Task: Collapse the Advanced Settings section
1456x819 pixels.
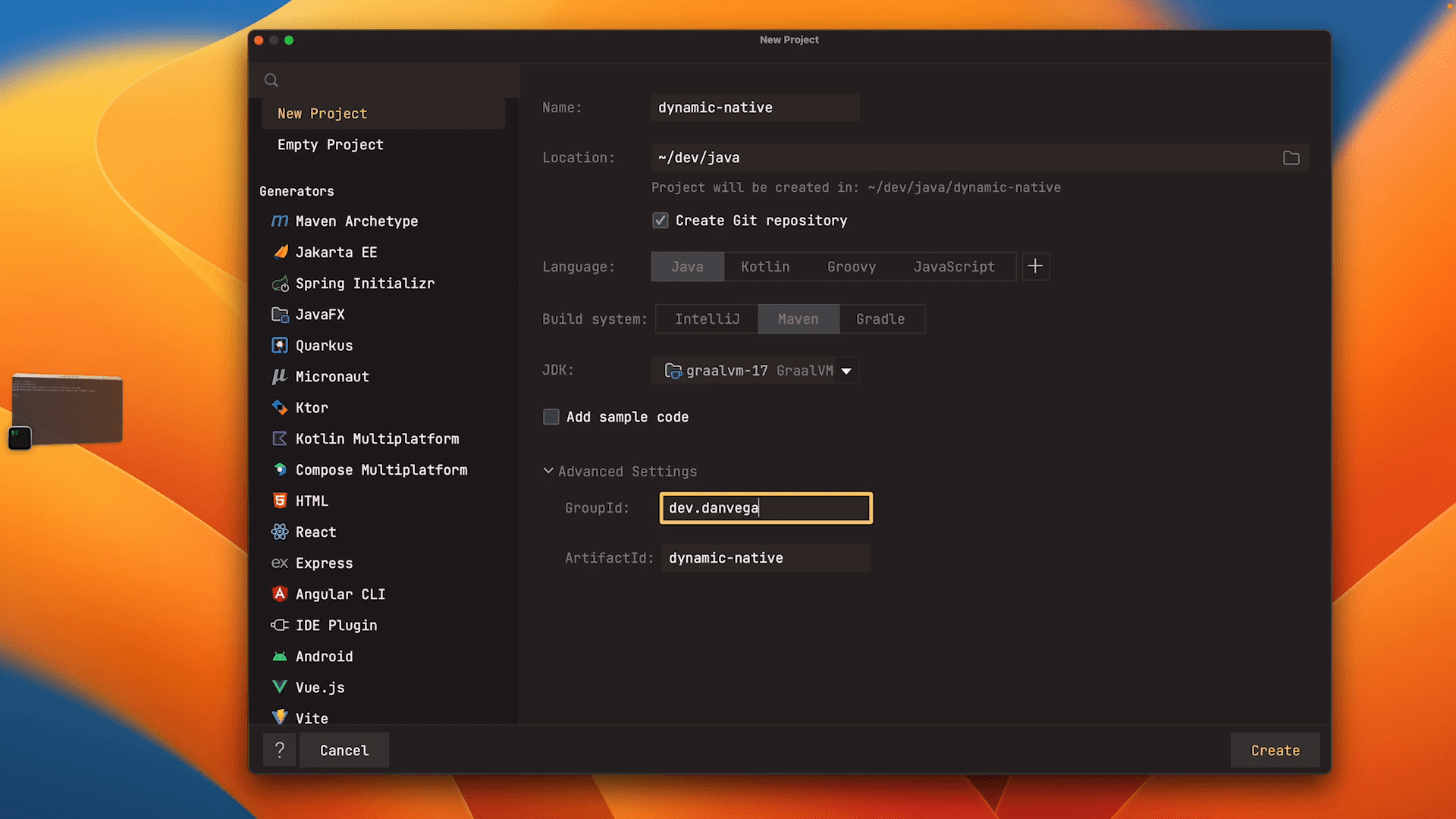Action: (x=548, y=471)
